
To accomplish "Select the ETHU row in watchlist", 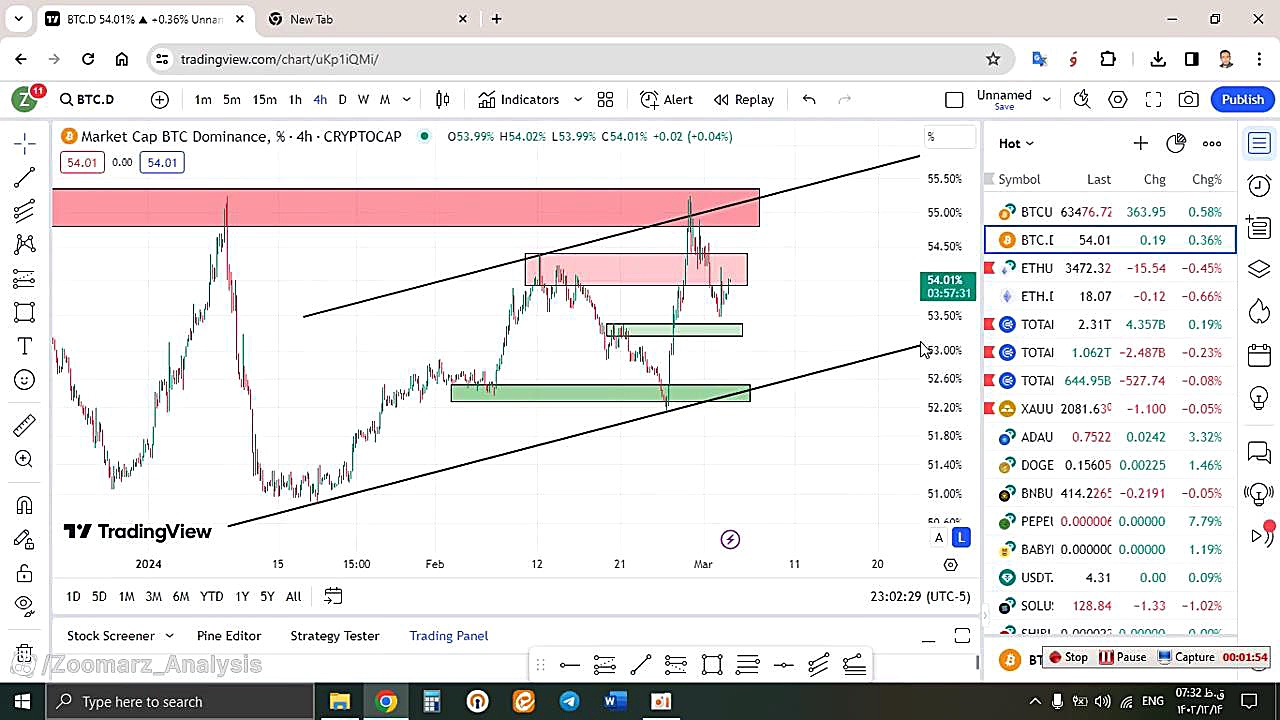I will pyautogui.click(x=1110, y=268).
